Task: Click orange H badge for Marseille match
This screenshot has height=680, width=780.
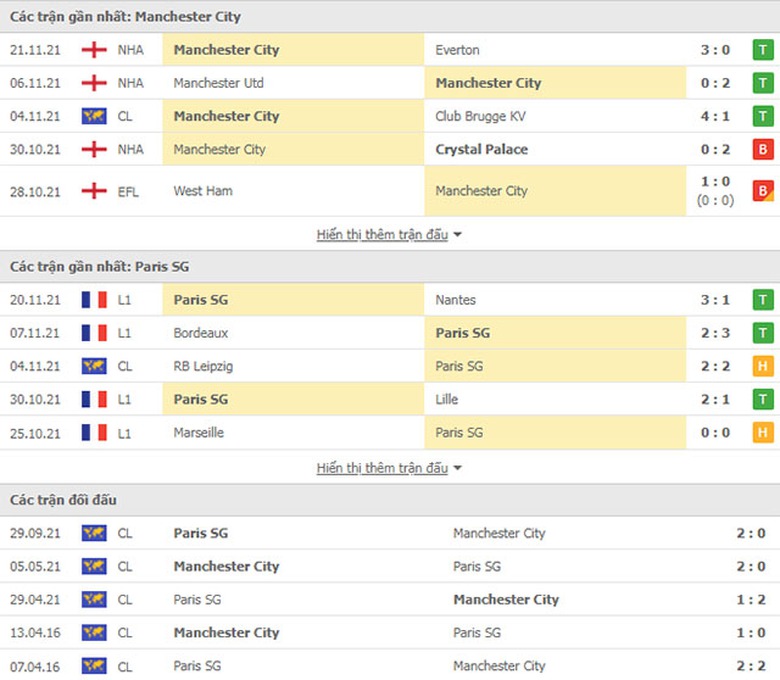Action: 763,433
